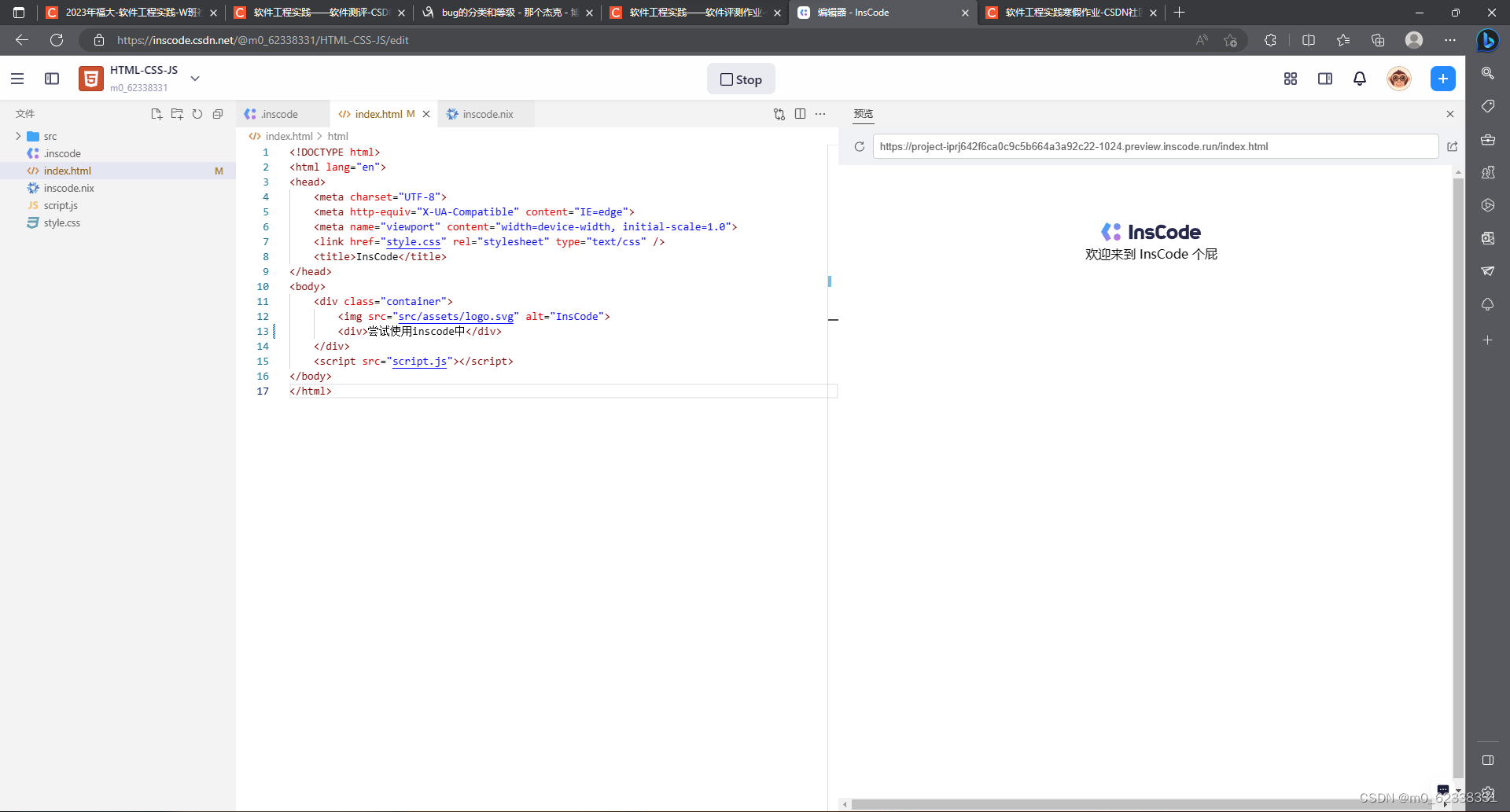Open the sidebar shopping tag icon
Viewport: 1510px width, 812px height.
(x=1488, y=106)
